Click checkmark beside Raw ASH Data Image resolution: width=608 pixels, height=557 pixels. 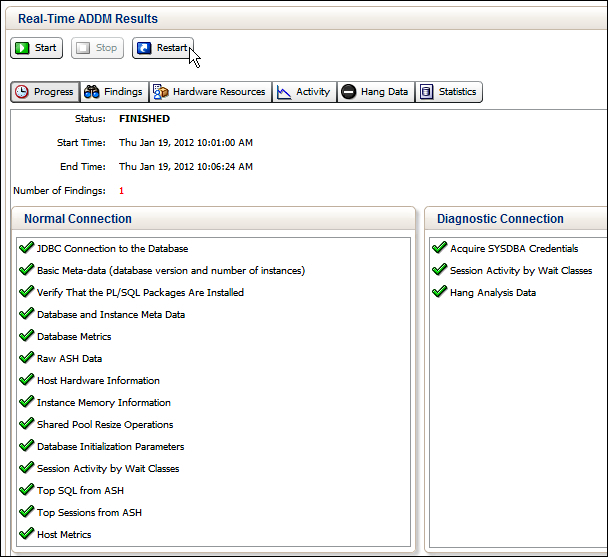26,358
